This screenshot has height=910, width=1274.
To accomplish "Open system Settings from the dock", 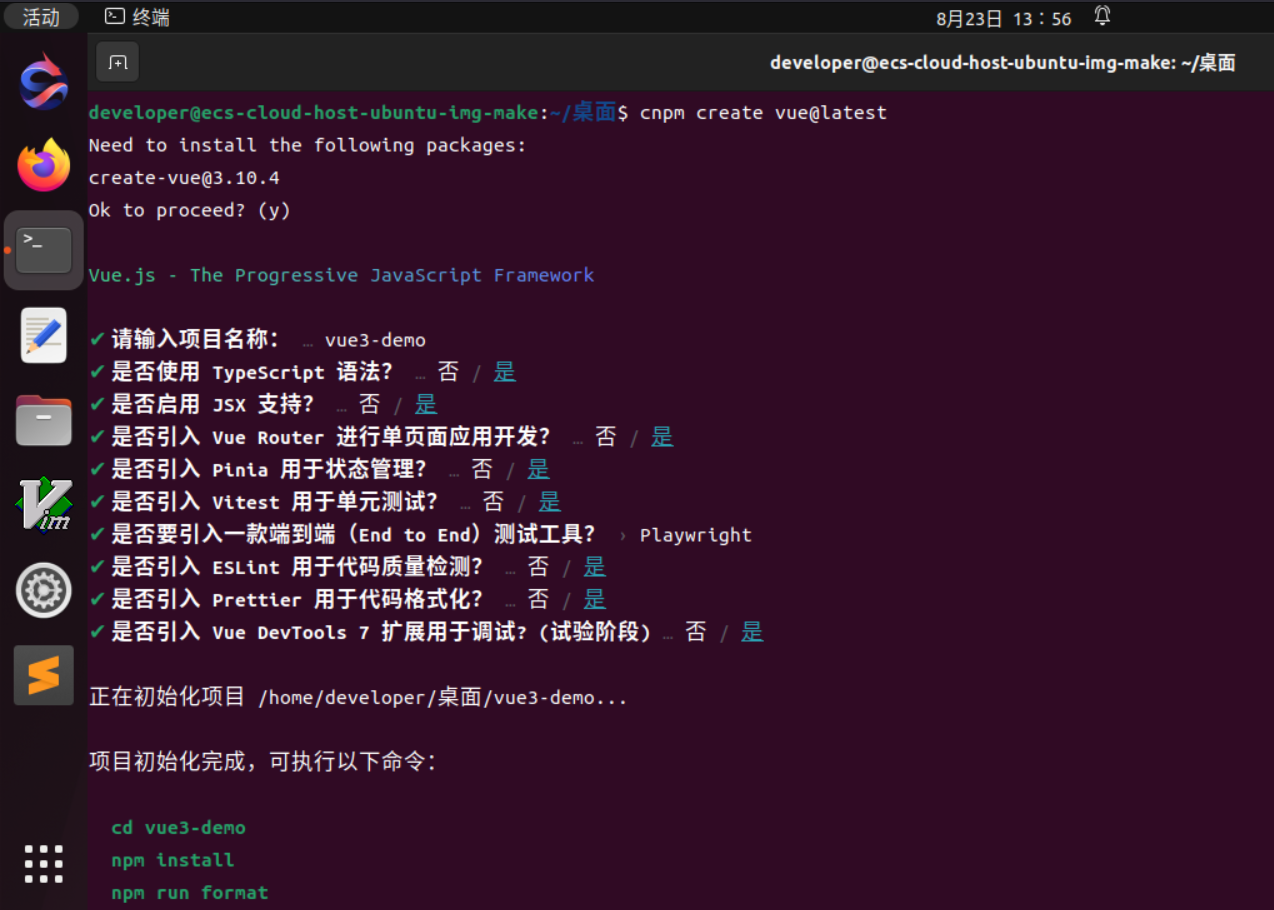I will pyautogui.click(x=43, y=590).
